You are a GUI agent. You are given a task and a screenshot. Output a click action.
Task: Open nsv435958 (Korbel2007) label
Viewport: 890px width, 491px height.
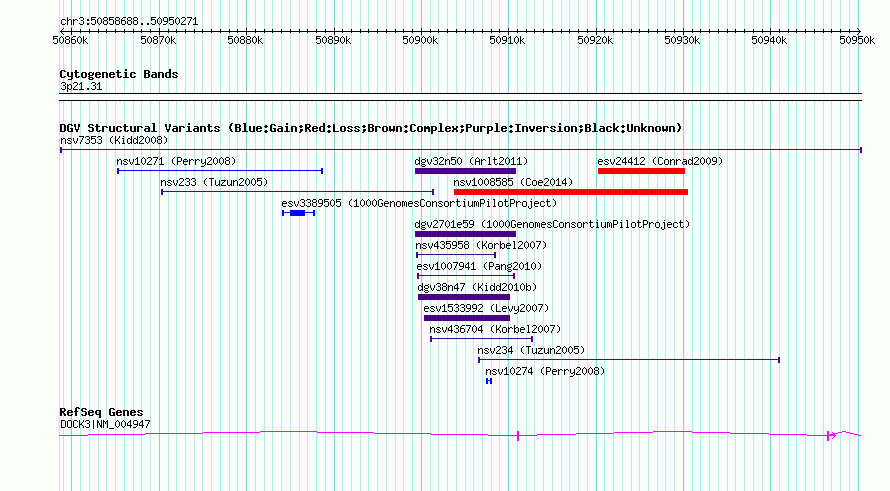(481, 245)
